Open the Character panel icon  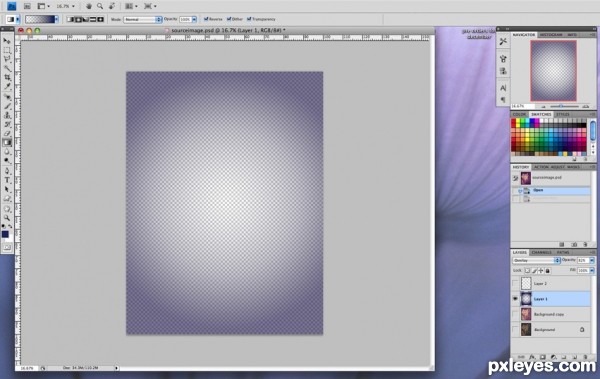[503, 88]
